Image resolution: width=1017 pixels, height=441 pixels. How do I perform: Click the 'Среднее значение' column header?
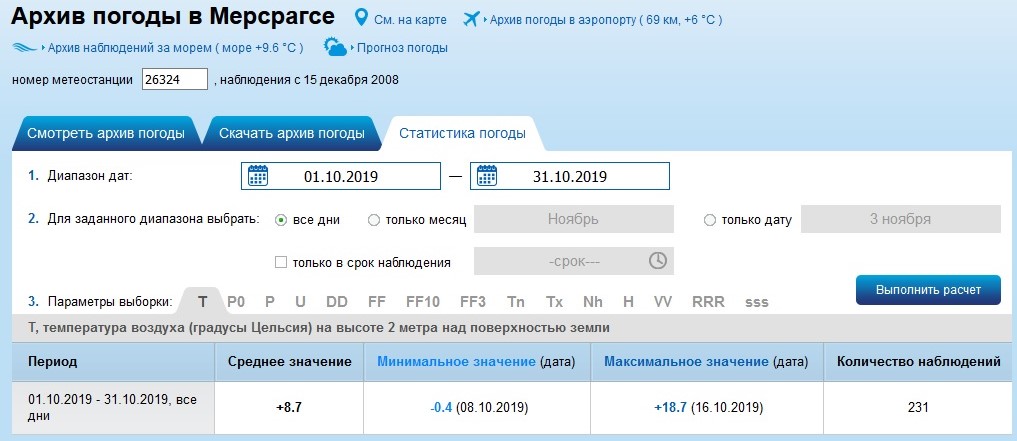click(x=290, y=361)
